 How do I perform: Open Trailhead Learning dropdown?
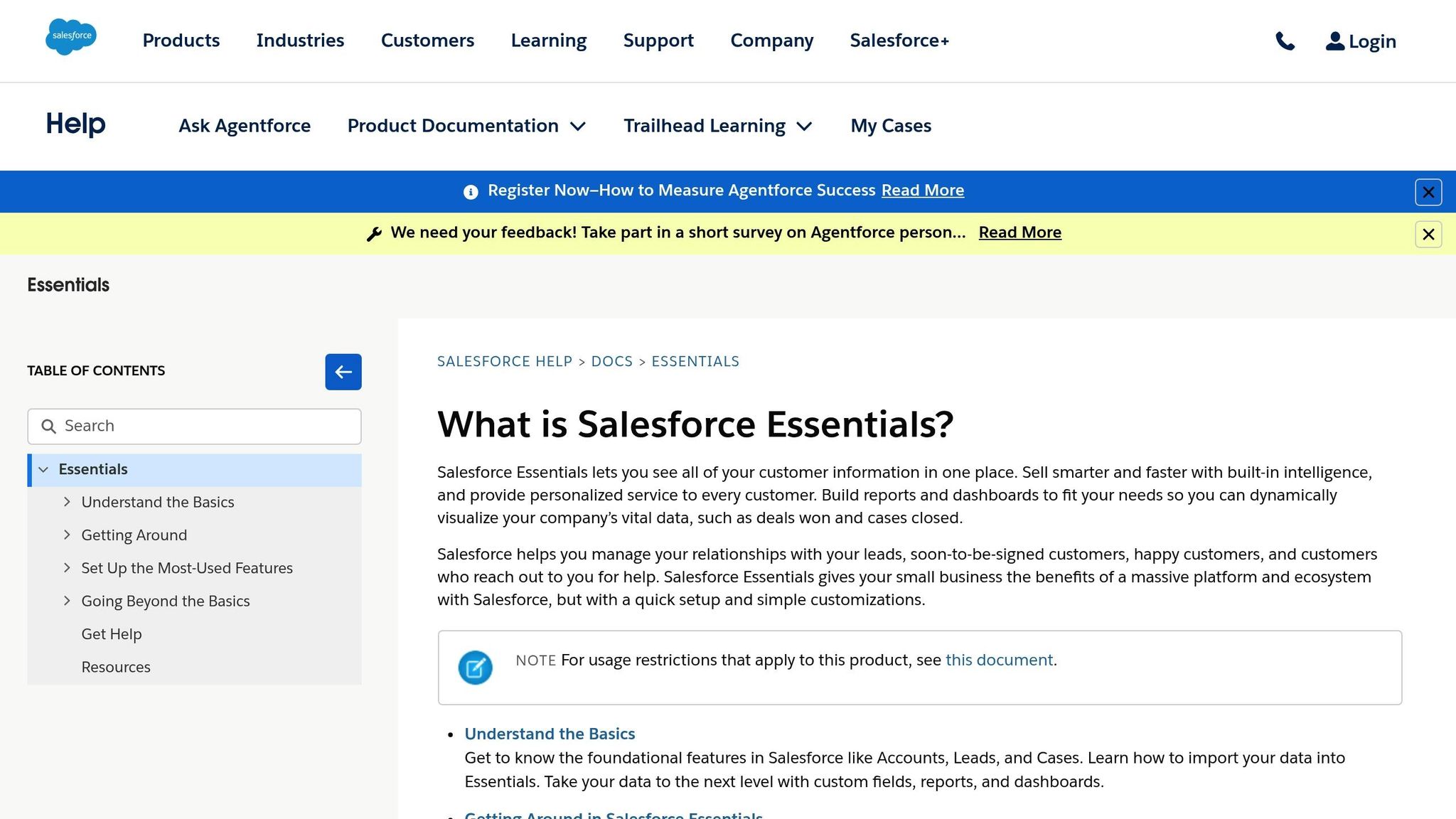tap(718, 126)
